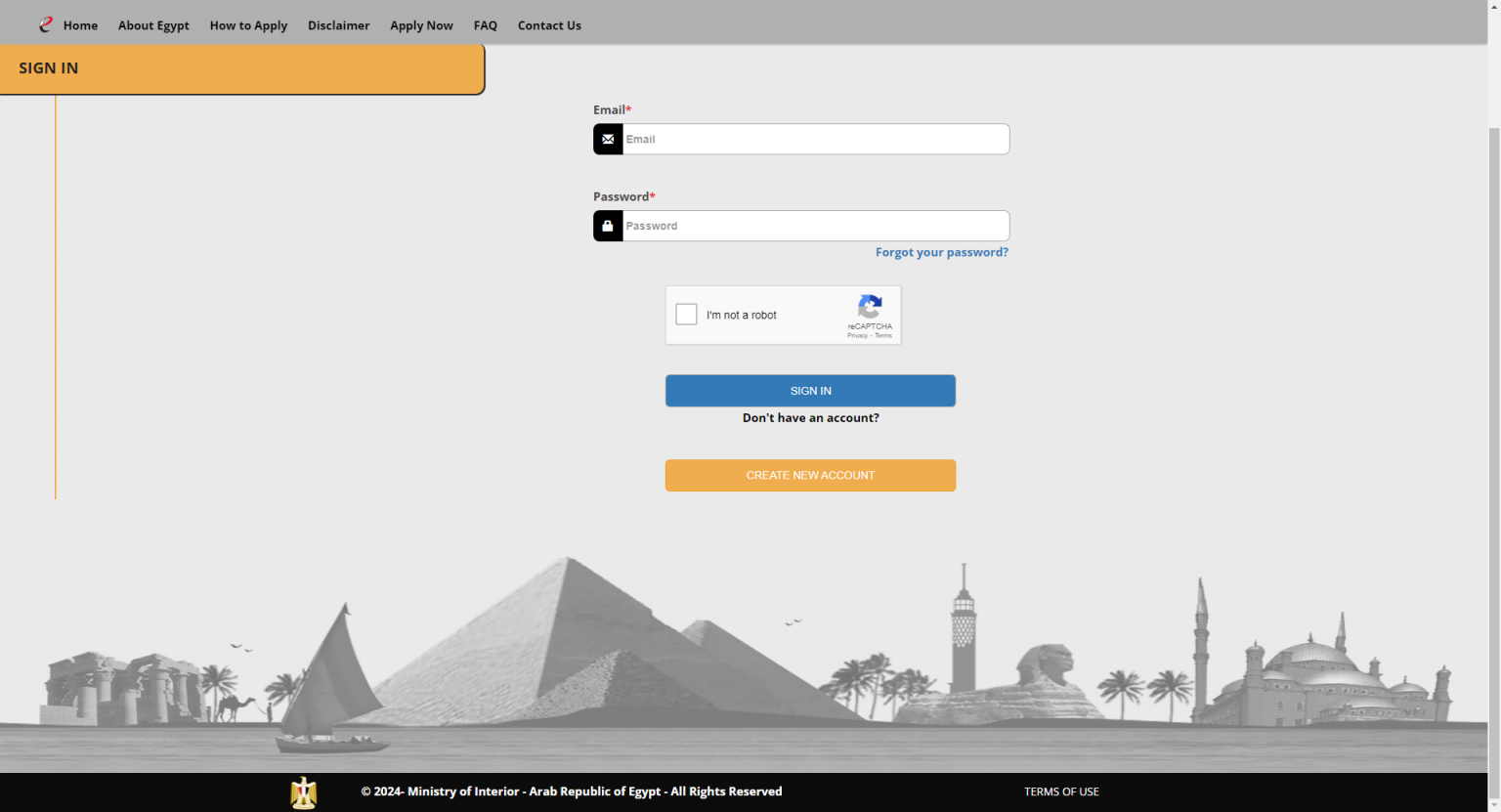This screenshot has width=1501, height=812.
Task: Open the Contact Us menu item
Action: click(549, 25)
